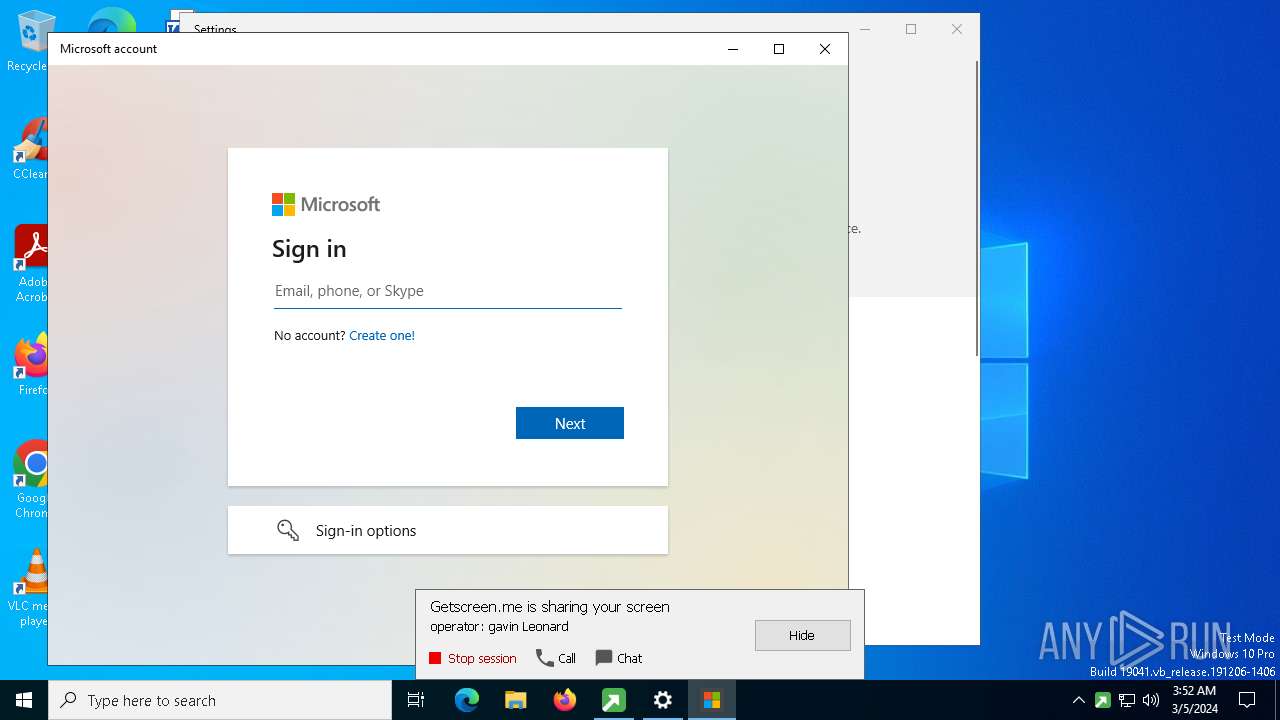Close the Microsoft account window
1280x720 pixels.
tap(825, 49)
